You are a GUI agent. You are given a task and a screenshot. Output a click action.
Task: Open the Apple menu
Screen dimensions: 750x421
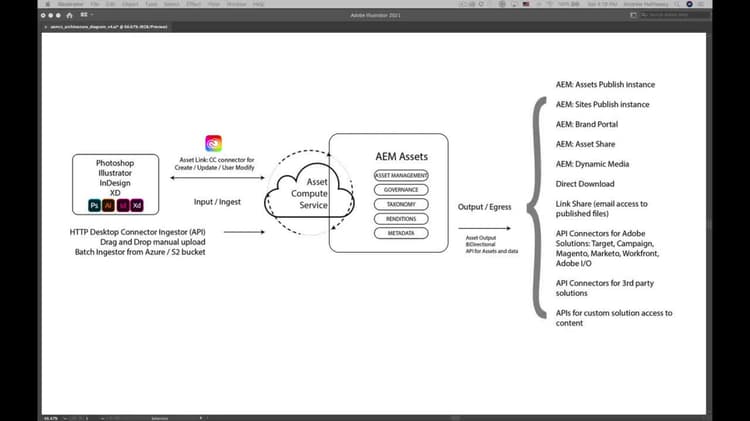(47, 4)
